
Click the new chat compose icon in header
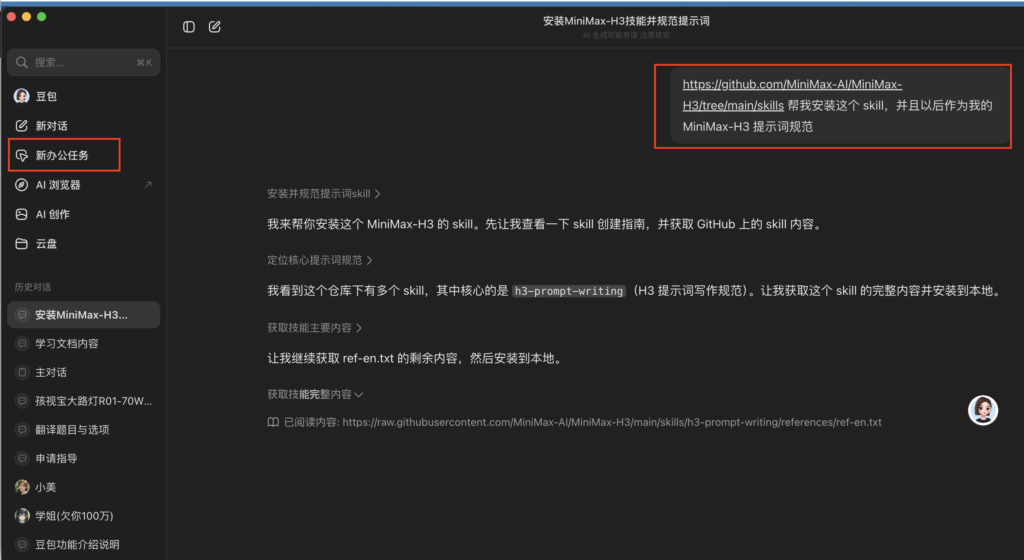click(x=214, y=27)
